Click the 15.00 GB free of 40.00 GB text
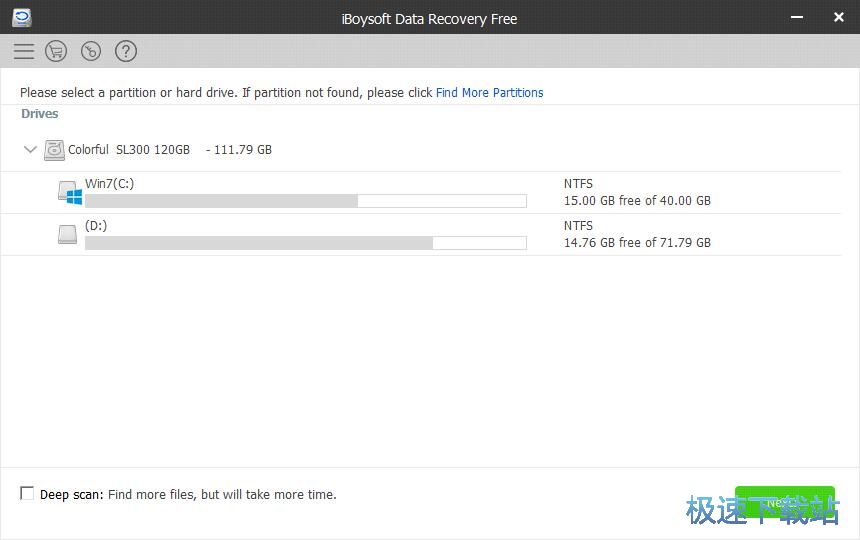Viewport: 860px width, 540px height. [x=637, y=200]
